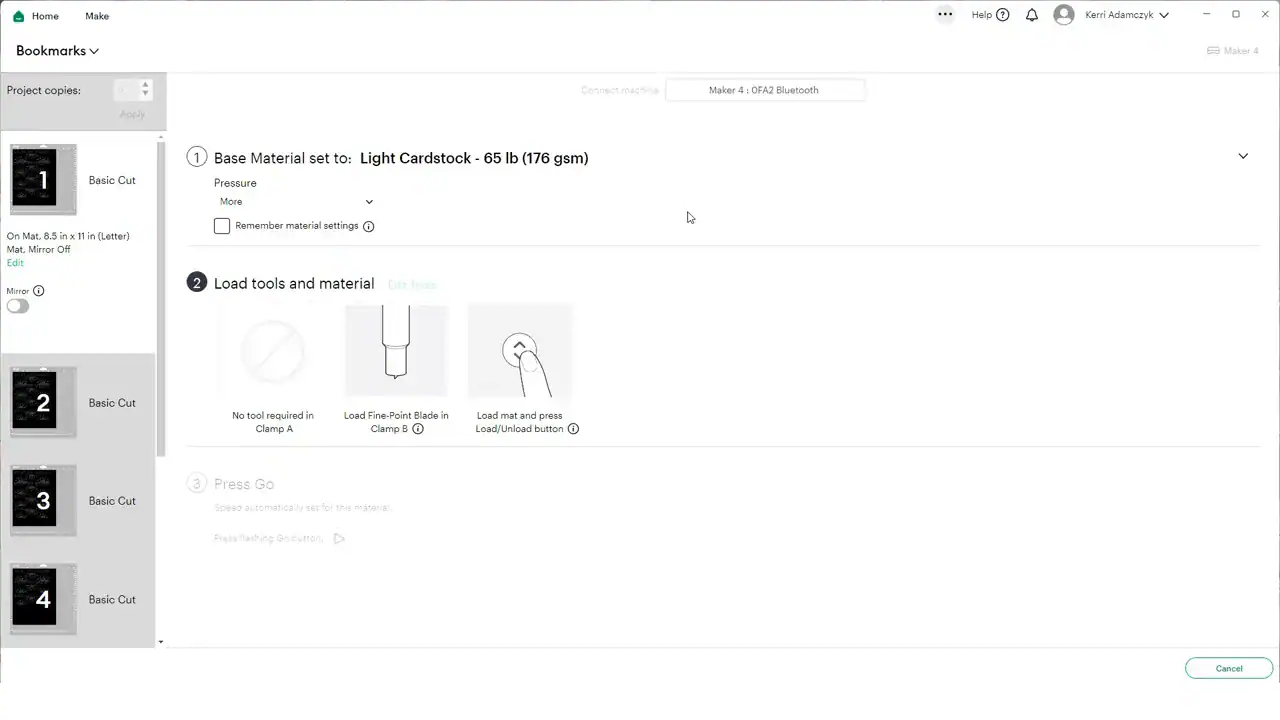Expand the Bookmarks dropdown

pyautogui.click(x=57, y=51)
